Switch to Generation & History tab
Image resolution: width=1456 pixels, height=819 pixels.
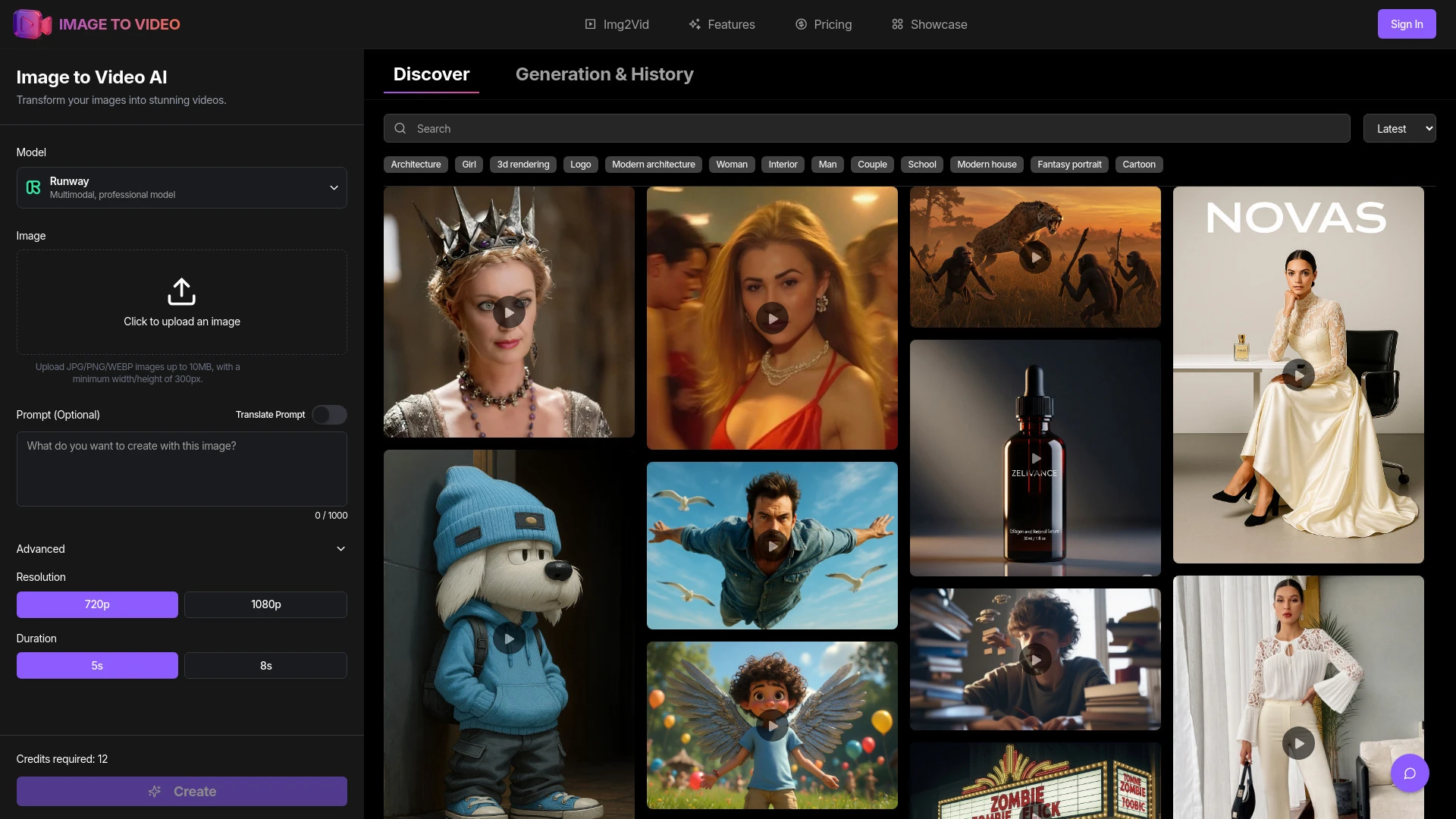pyautogui.click(x=604, y=74)
